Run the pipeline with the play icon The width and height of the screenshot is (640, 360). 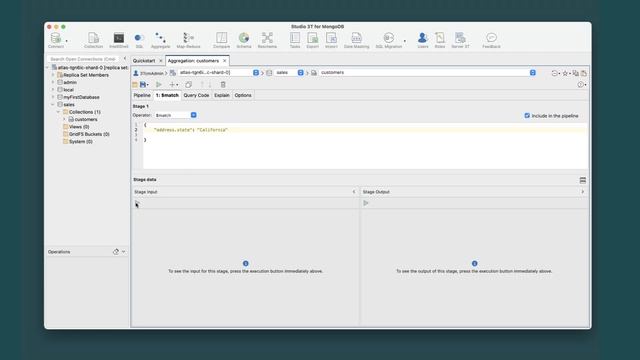coord(159,84)
